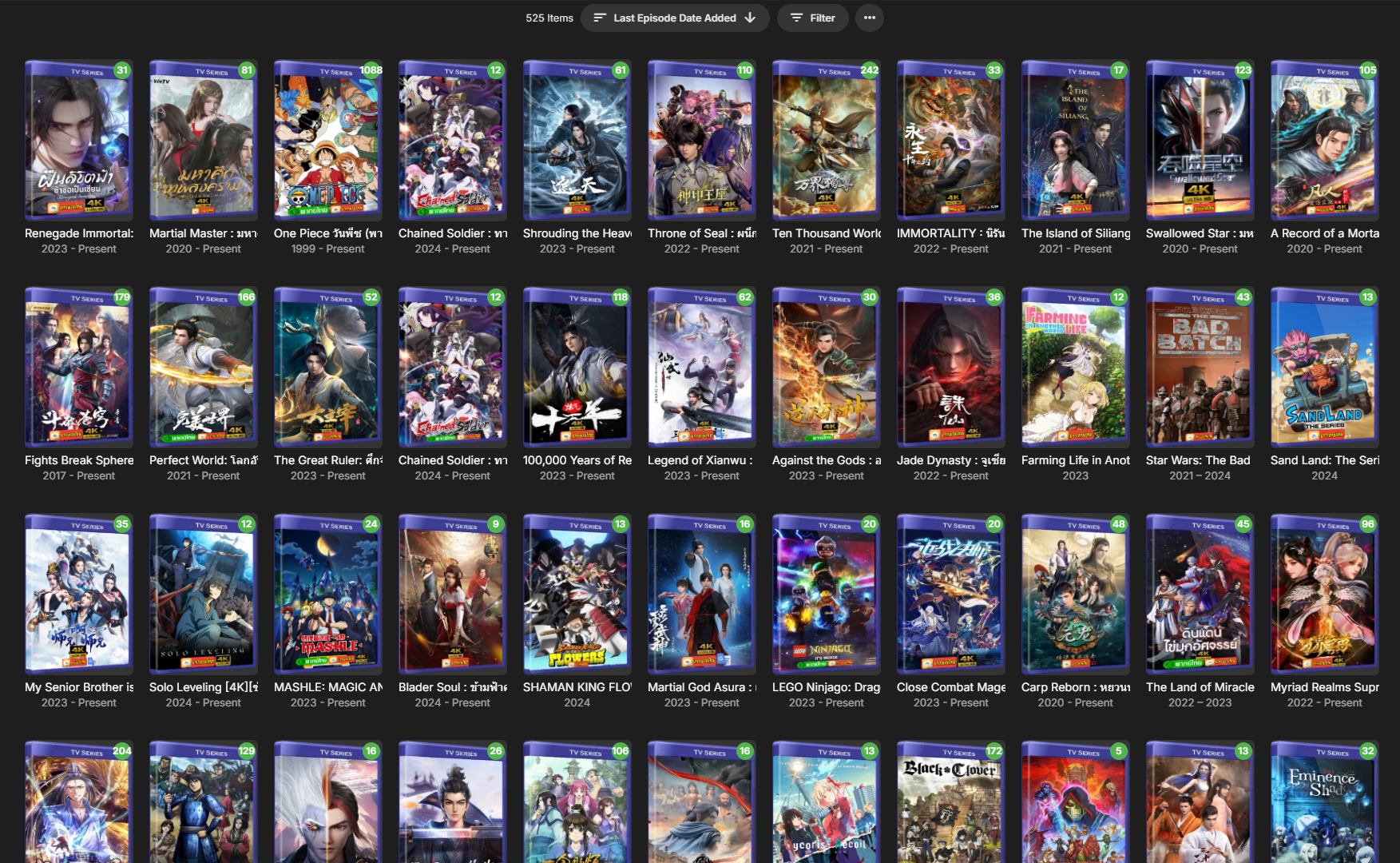Open The Land of Miracles poster

click(1200, 595)
